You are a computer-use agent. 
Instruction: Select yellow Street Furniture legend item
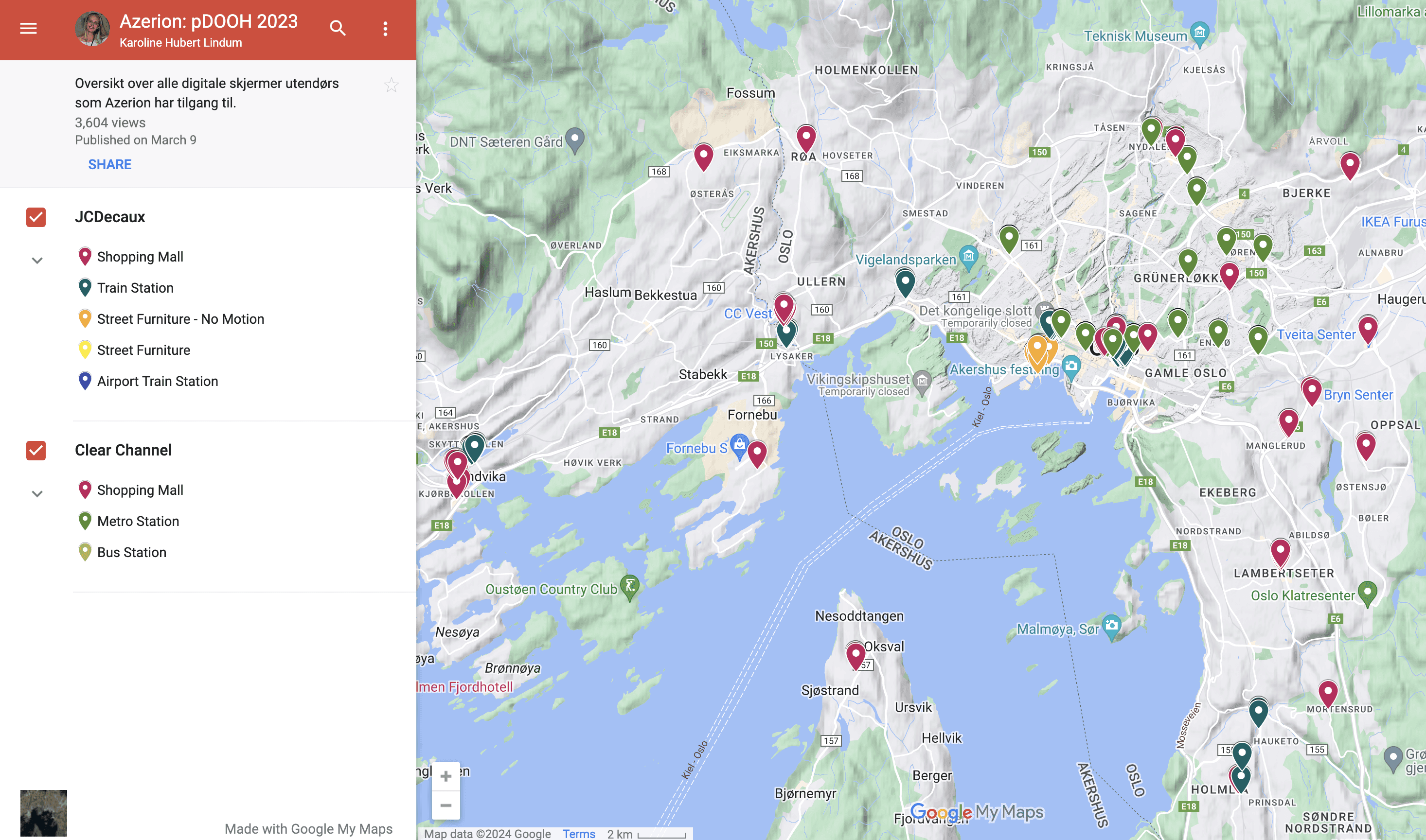[x=143, y=350]
